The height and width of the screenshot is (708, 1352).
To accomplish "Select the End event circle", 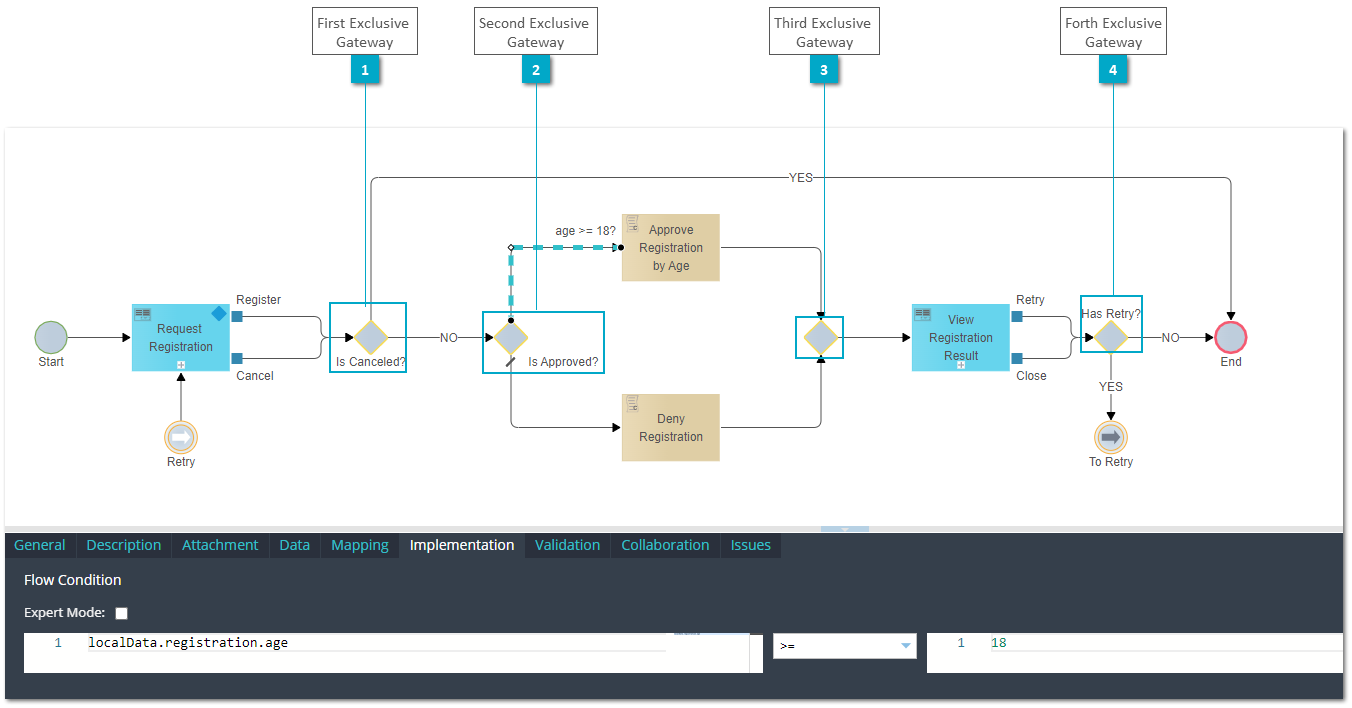I will [x=1231, y=337].
